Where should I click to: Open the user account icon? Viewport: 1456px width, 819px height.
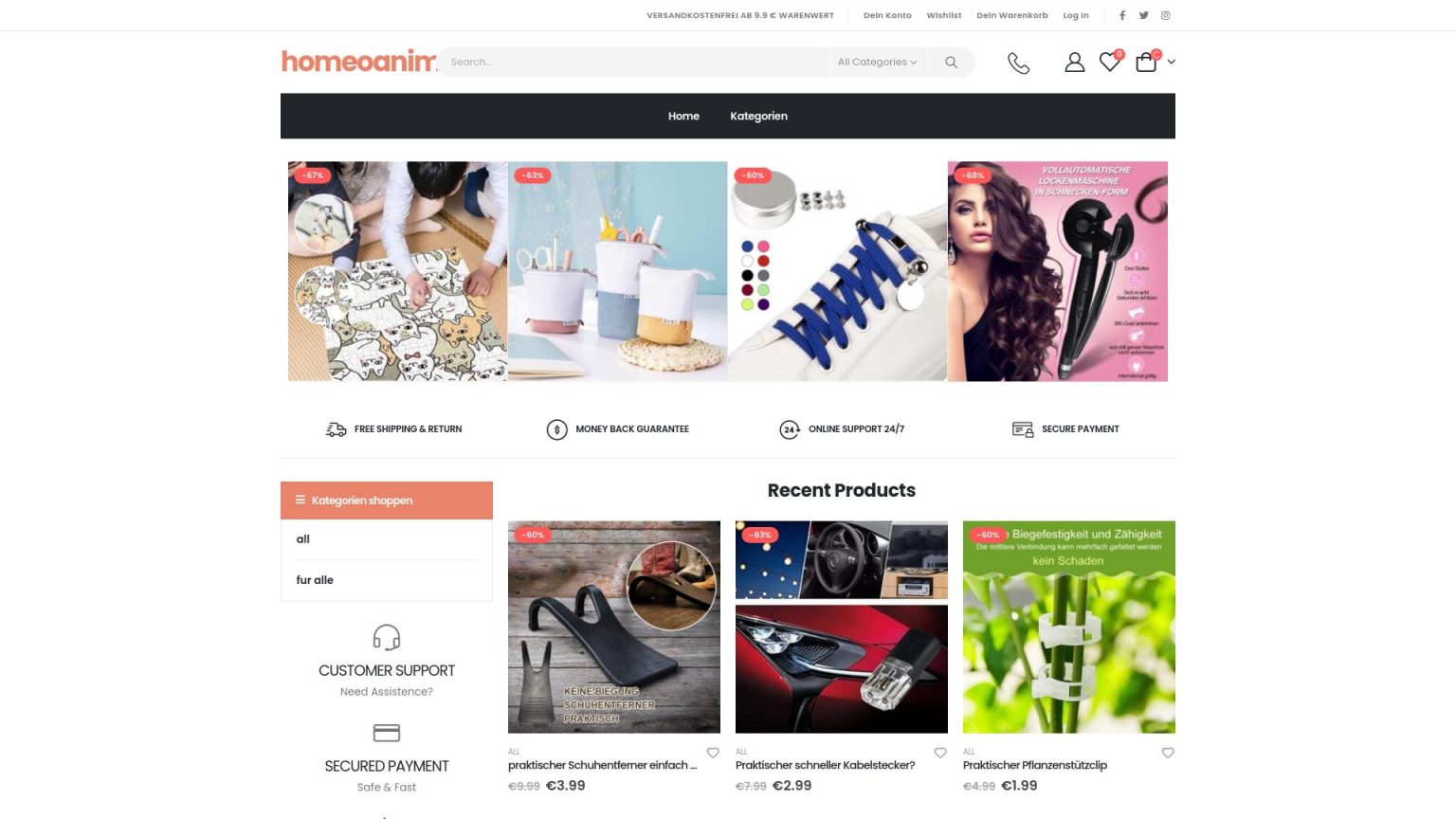click(x=1074, y=63)
